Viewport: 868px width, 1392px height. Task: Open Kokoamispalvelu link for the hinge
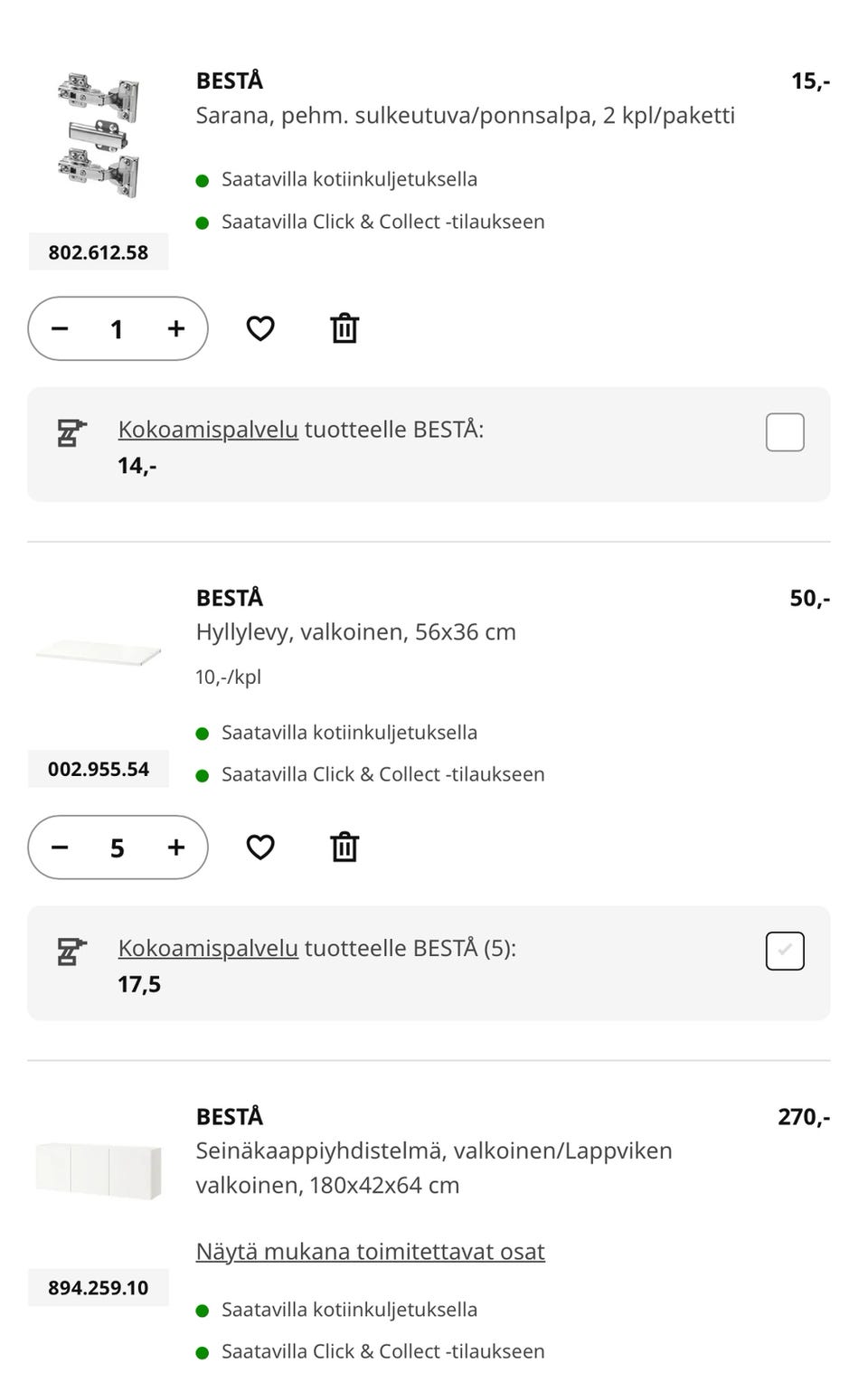[x=208, y=430]
